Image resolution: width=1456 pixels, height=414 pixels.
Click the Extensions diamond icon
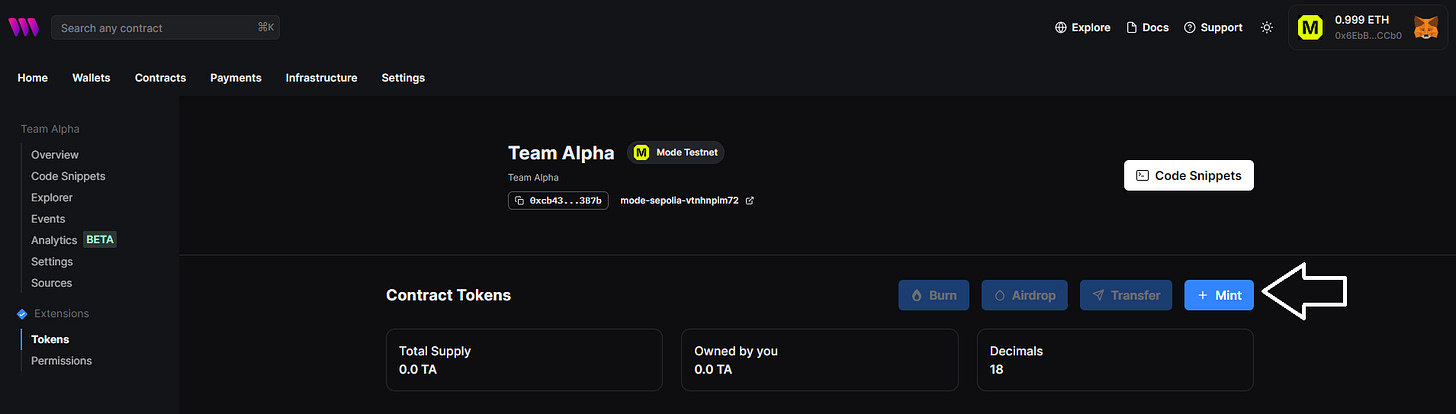coord(23,314)
